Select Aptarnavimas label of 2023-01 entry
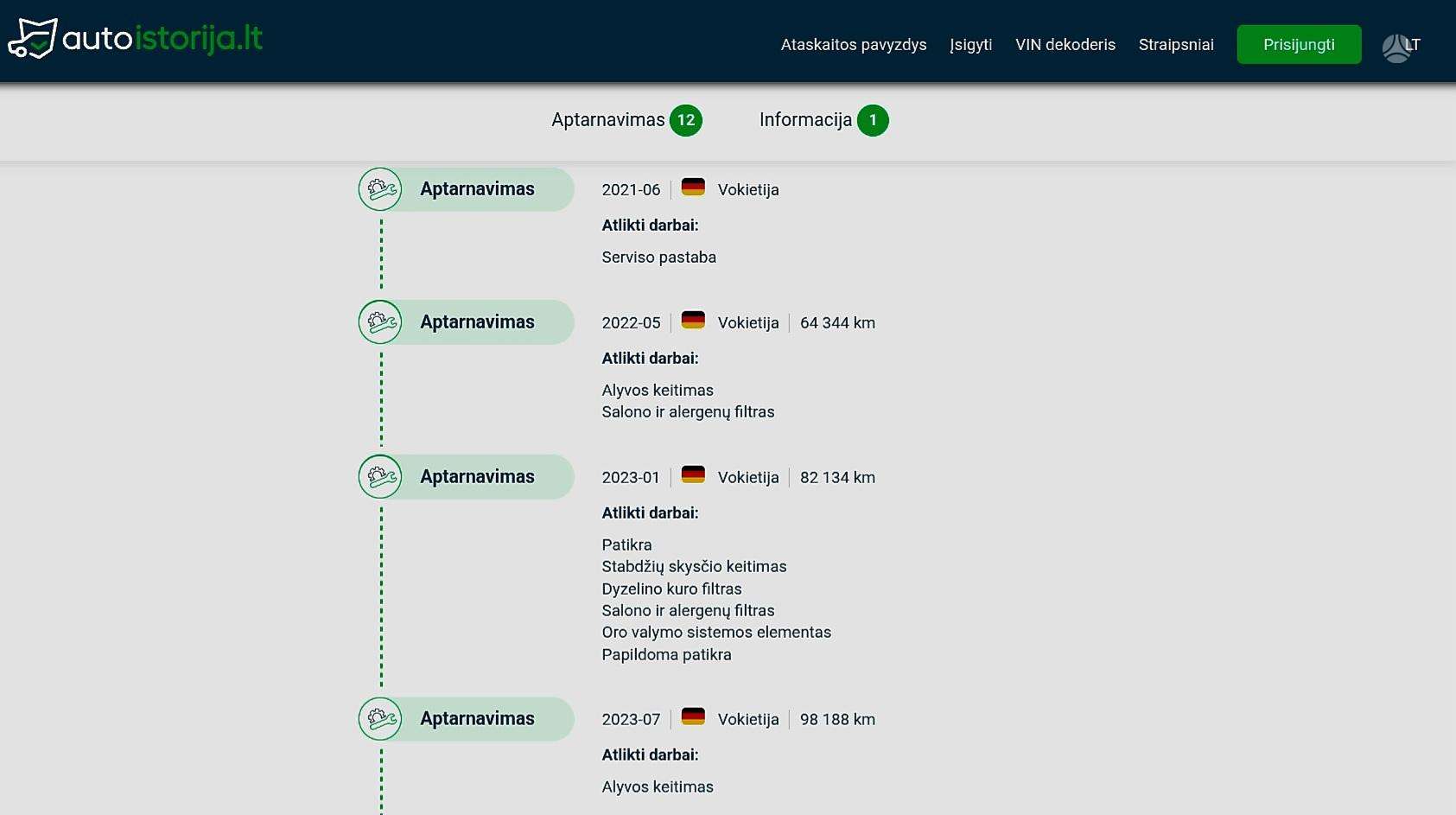This screenshot has width=1456, height=815. tap(477, 477)
